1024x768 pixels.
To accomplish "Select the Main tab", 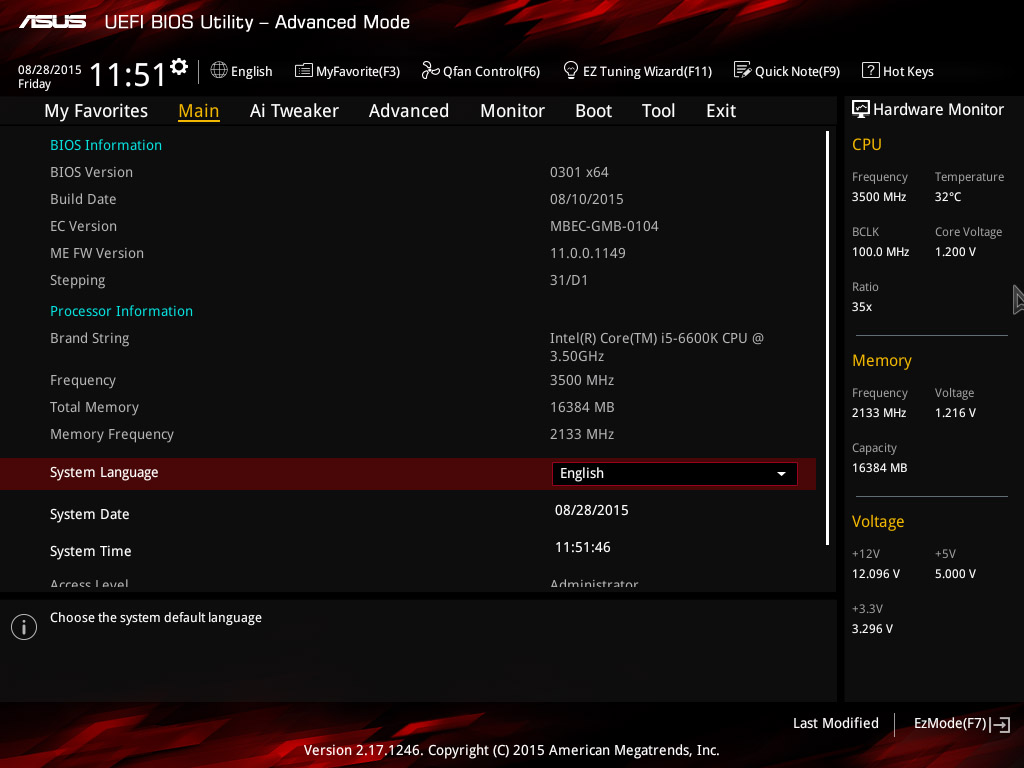I will [199, 111].
